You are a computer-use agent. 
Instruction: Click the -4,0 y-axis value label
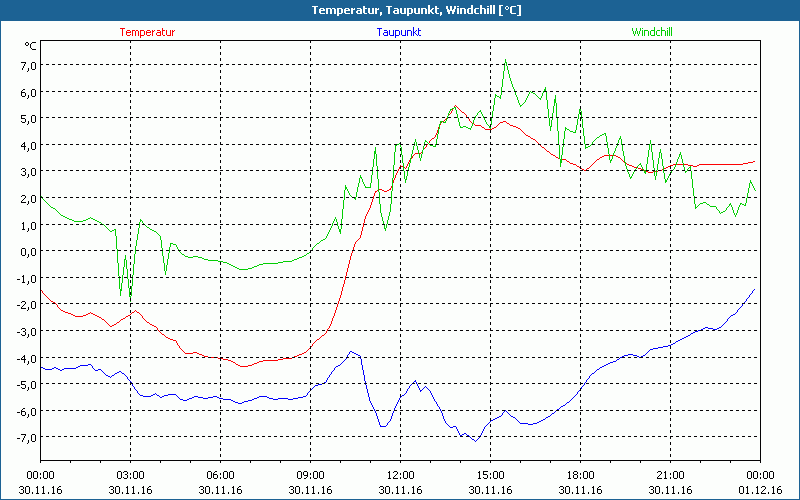click(25, 357)
